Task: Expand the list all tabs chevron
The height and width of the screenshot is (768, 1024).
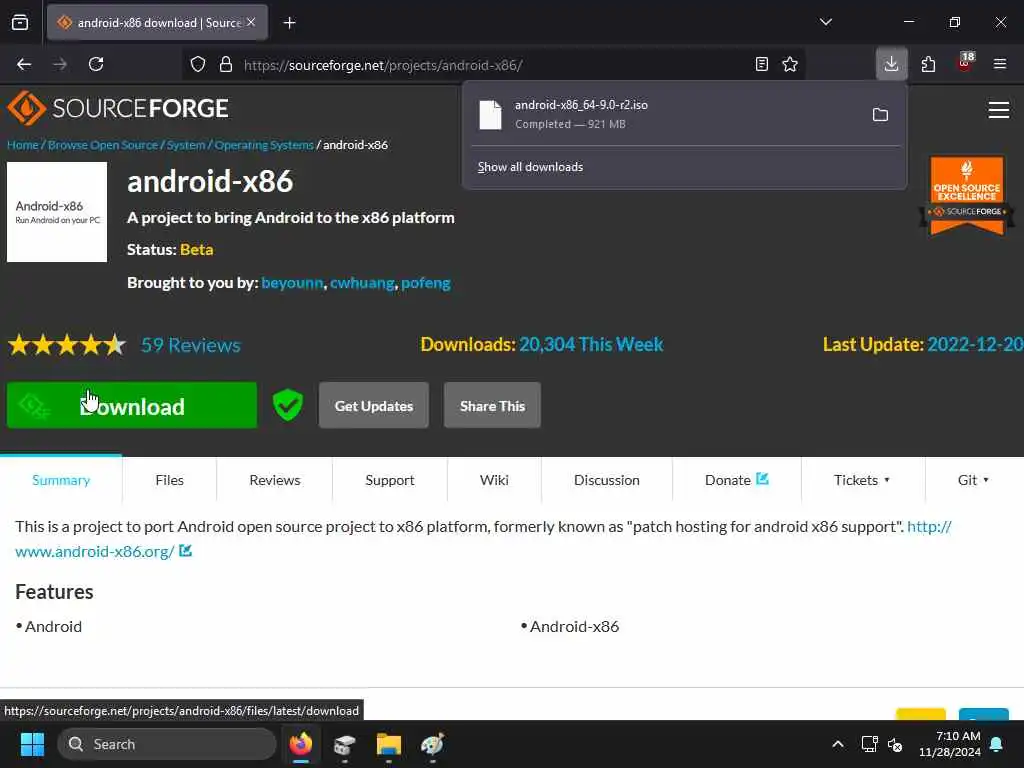Action: pos(825,22)
